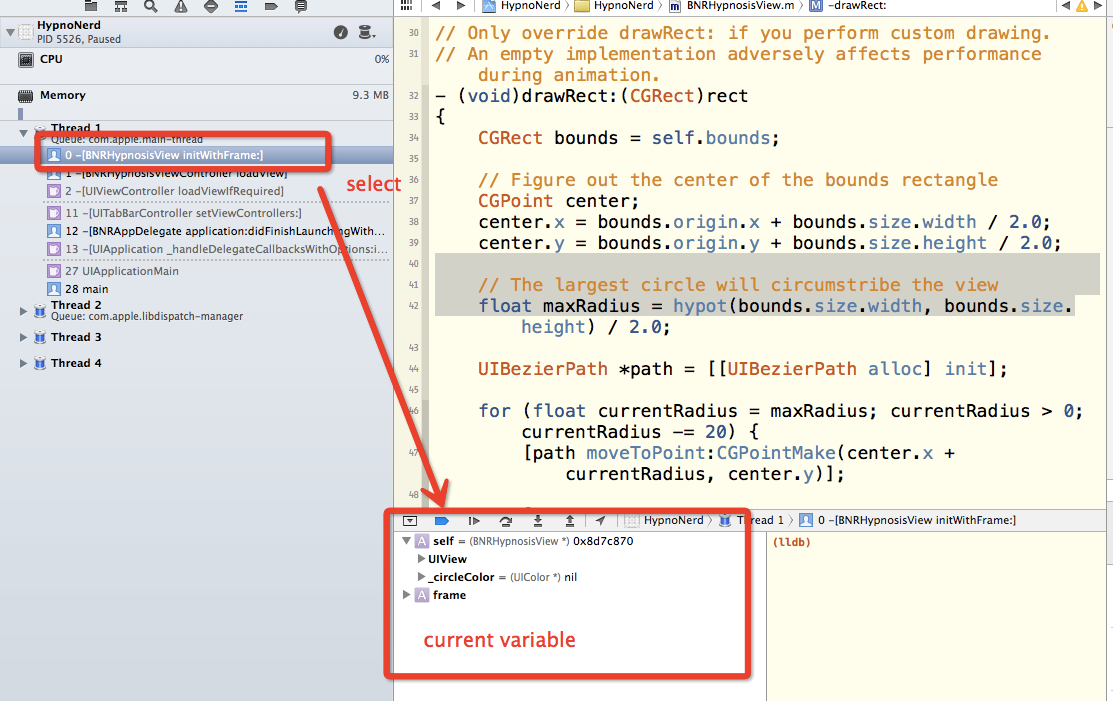Collapse the self variable disclosure triangle
The width and height of the screenshot is (1113, 701).
[406, 541]
